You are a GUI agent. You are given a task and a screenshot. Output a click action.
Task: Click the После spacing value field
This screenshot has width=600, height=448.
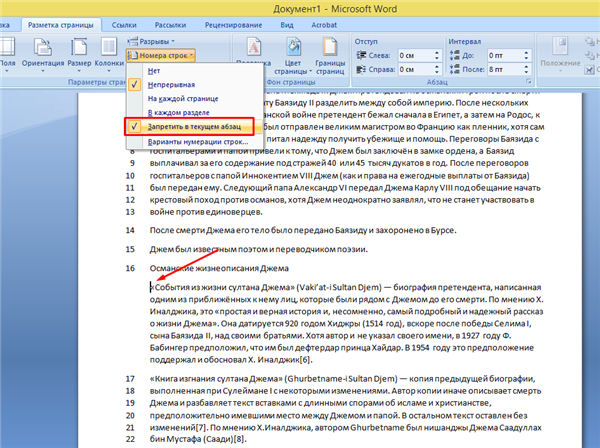point(504,69)
